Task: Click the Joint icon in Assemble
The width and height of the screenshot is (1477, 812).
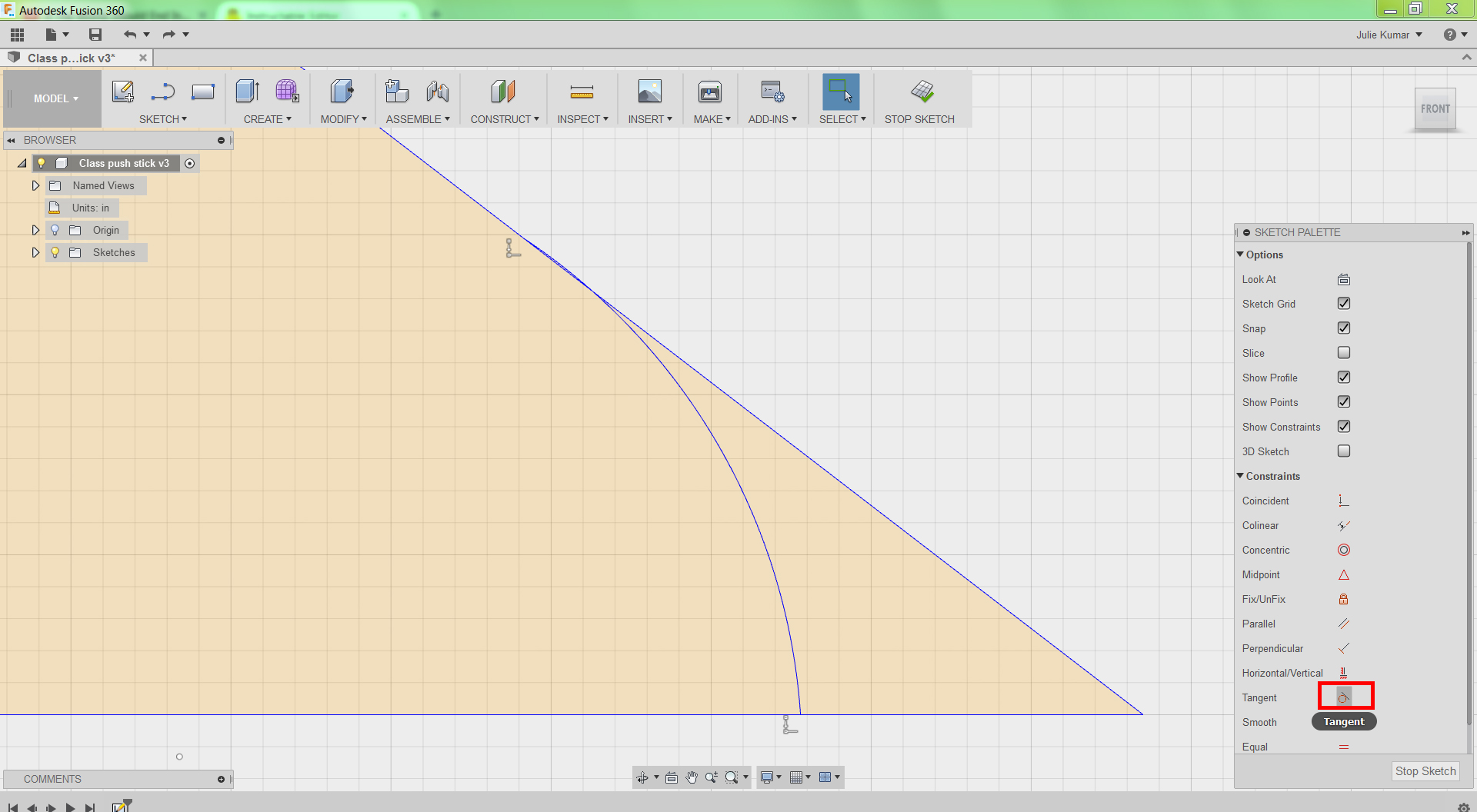Action: click(x=438, y=92)
